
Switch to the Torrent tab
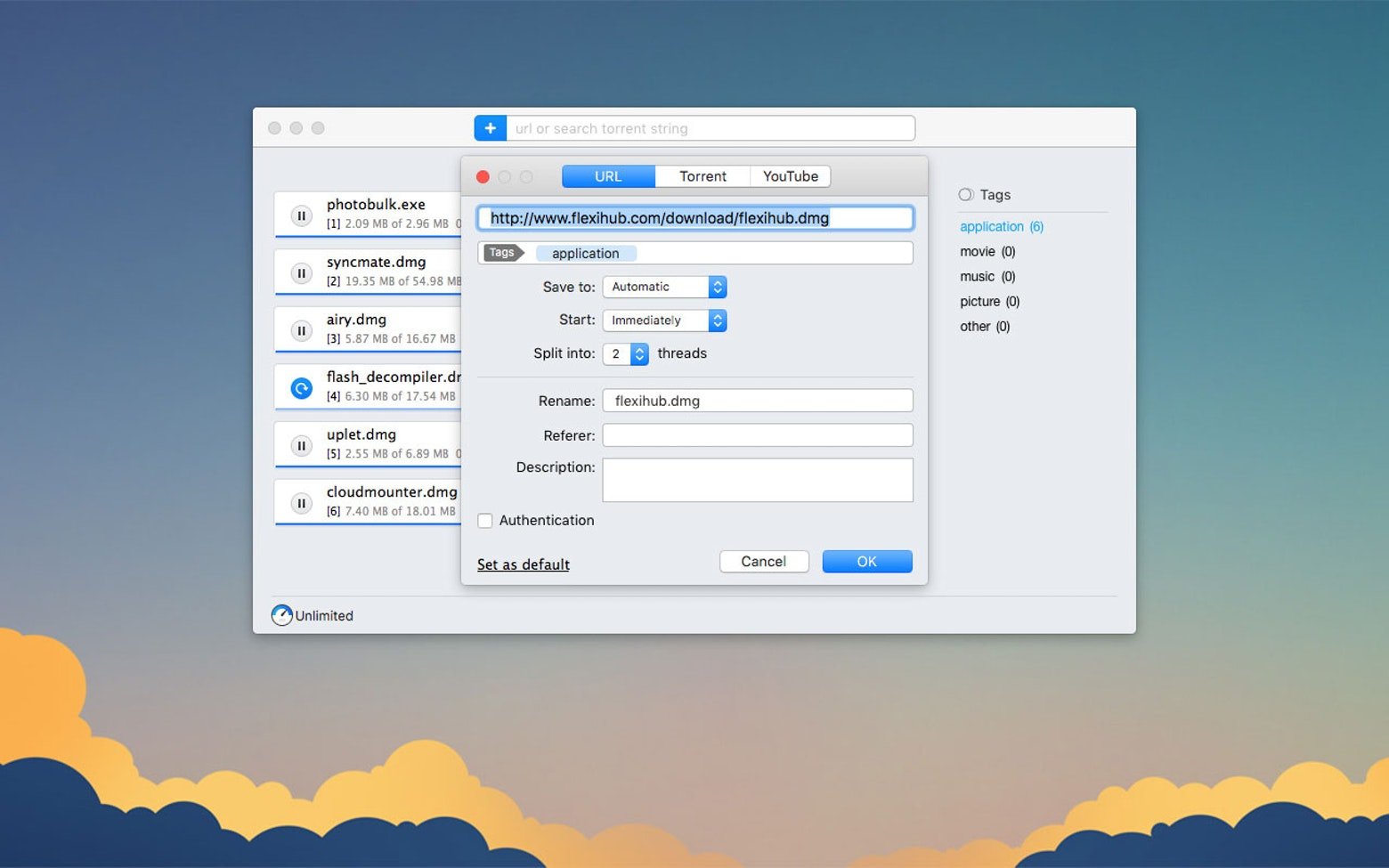tap(703, 176)
